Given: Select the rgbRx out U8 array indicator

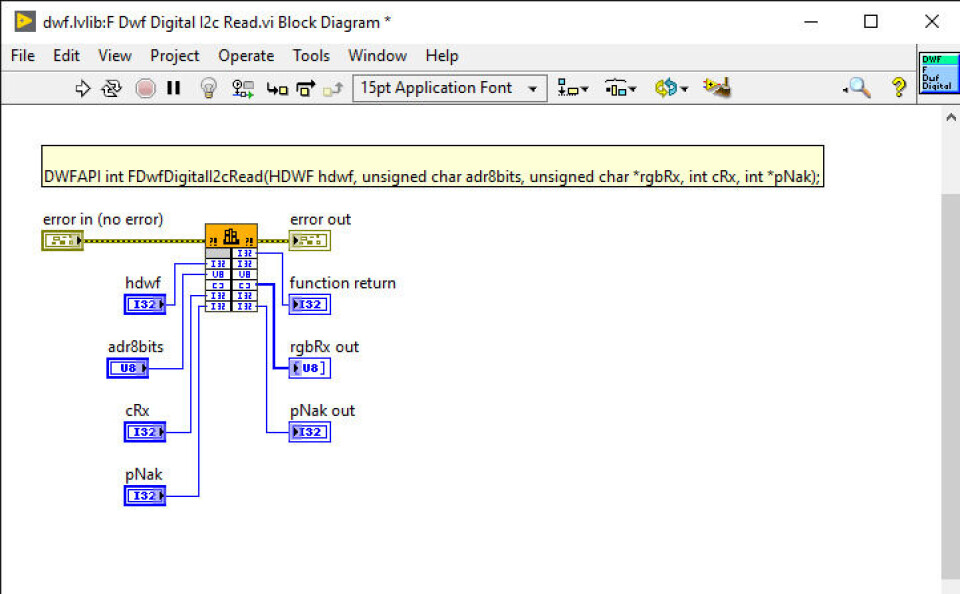Looking at the screenshot, I should pos(310,368).
